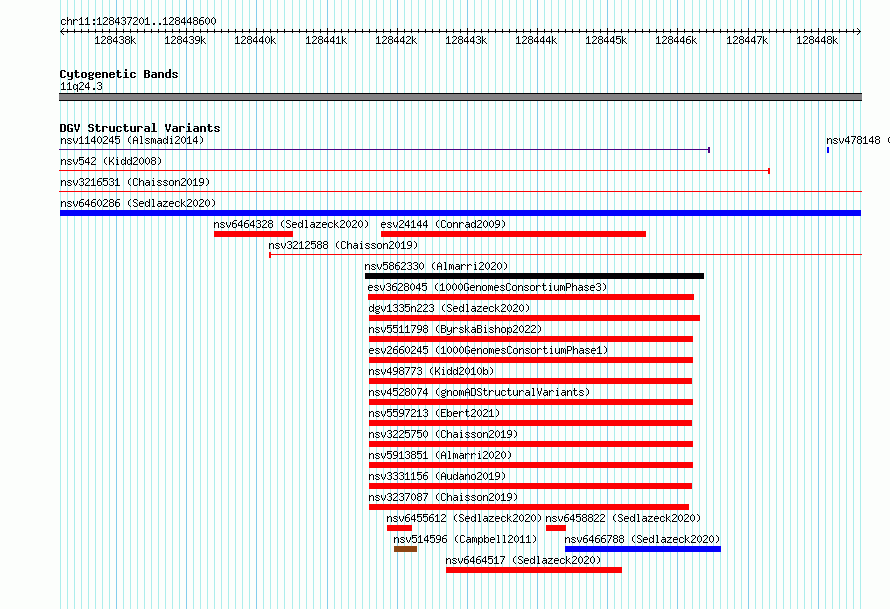Click the short red nsv6455612 bar

(x=400, y=528)
